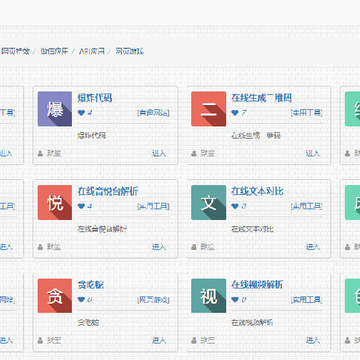Click the author icon in 贪吃蛇 card
Viewport: 360px width, 360px height.
click(40, 340)
